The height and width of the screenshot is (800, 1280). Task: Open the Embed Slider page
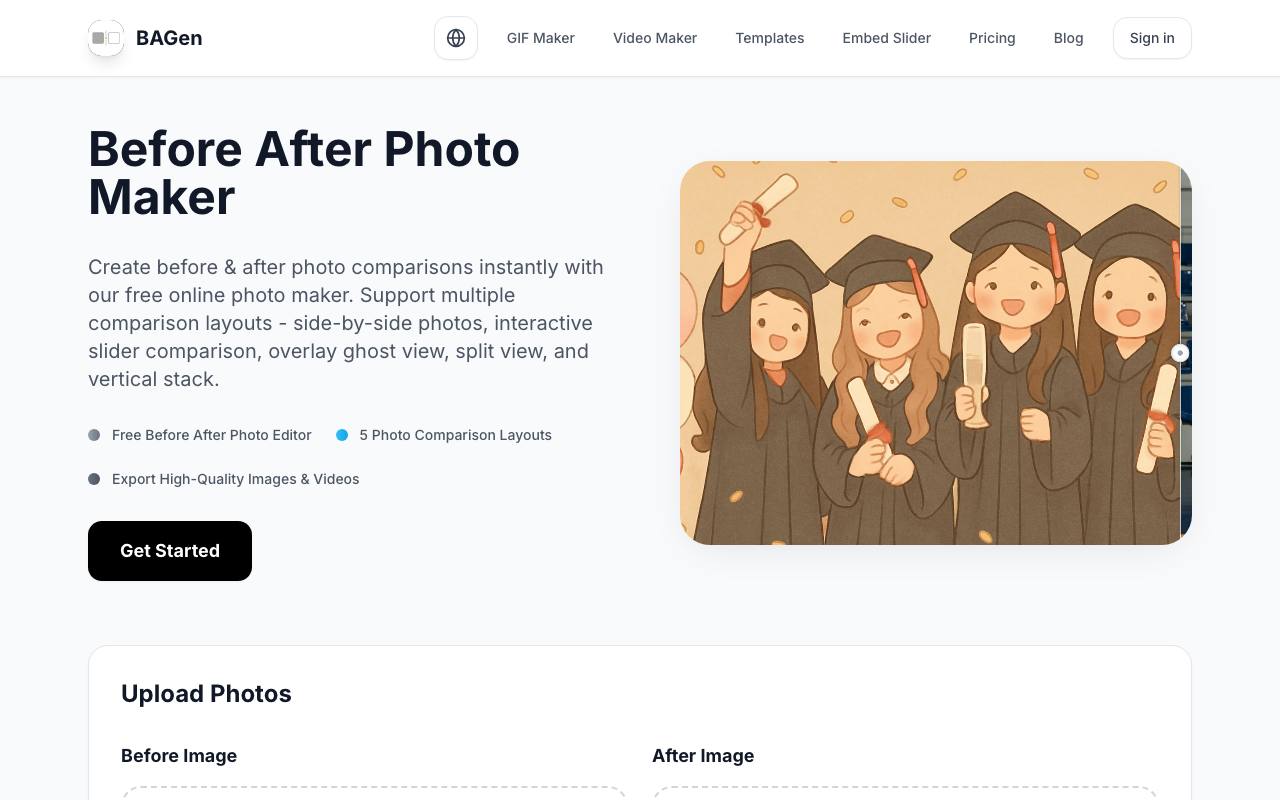(887, 38)
